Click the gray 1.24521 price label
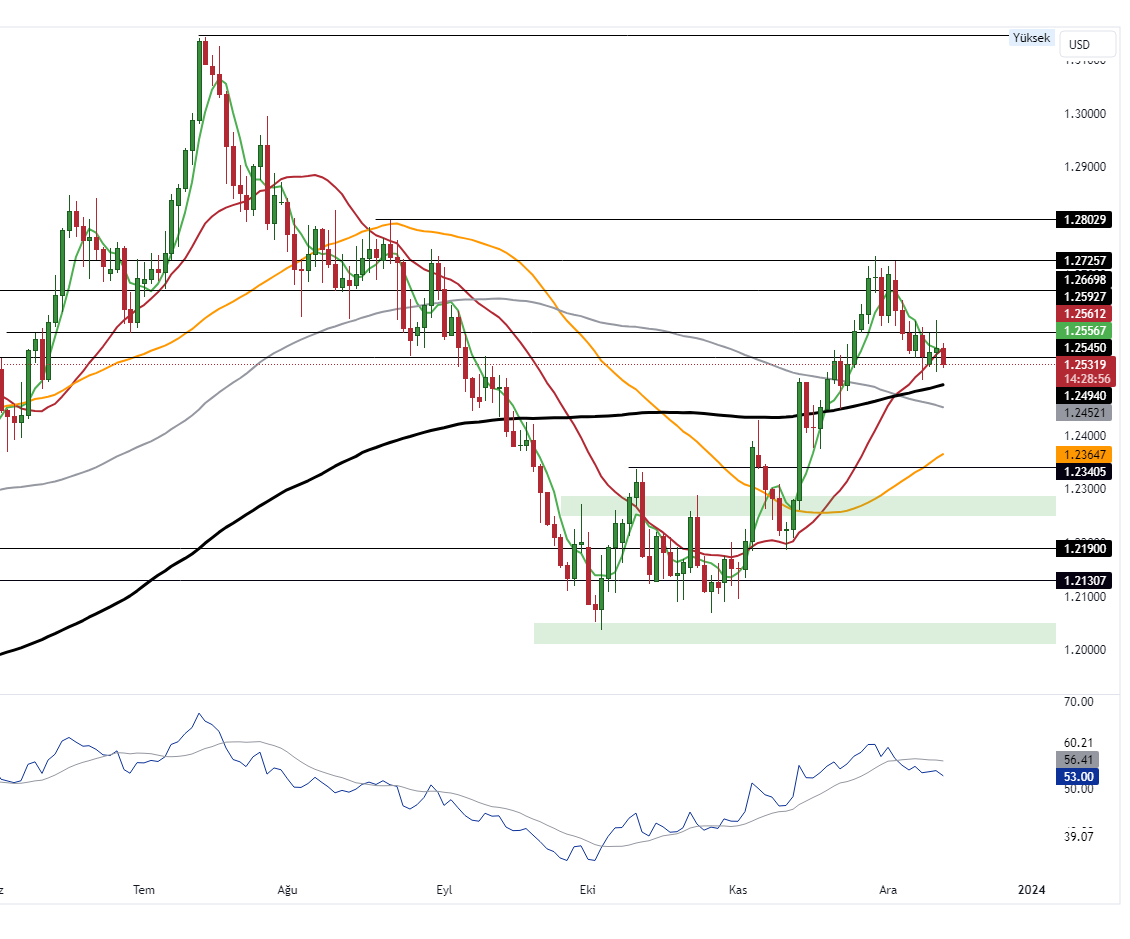1130x939 pixels. point(1086,412)
